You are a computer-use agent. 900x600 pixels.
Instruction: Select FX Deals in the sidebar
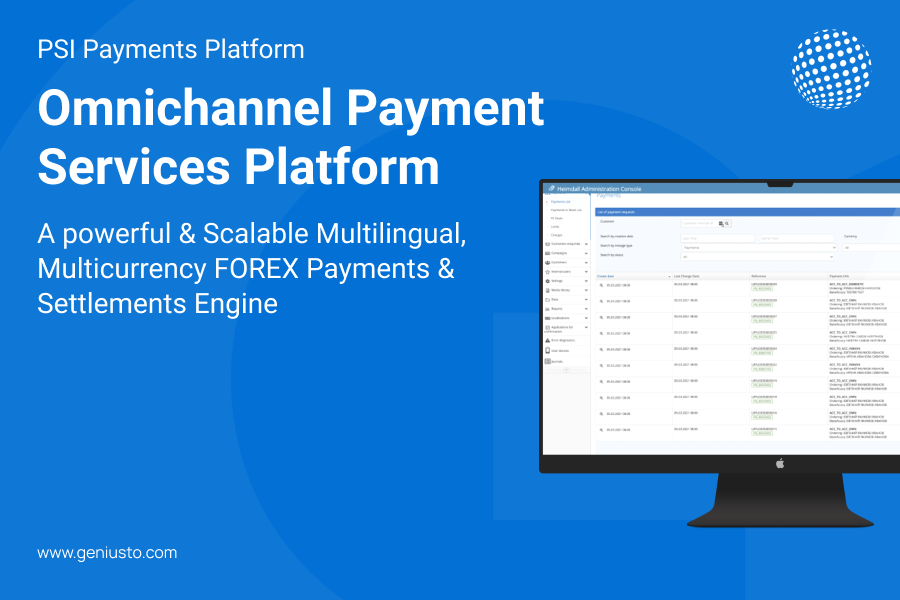(x=557, y=218)
